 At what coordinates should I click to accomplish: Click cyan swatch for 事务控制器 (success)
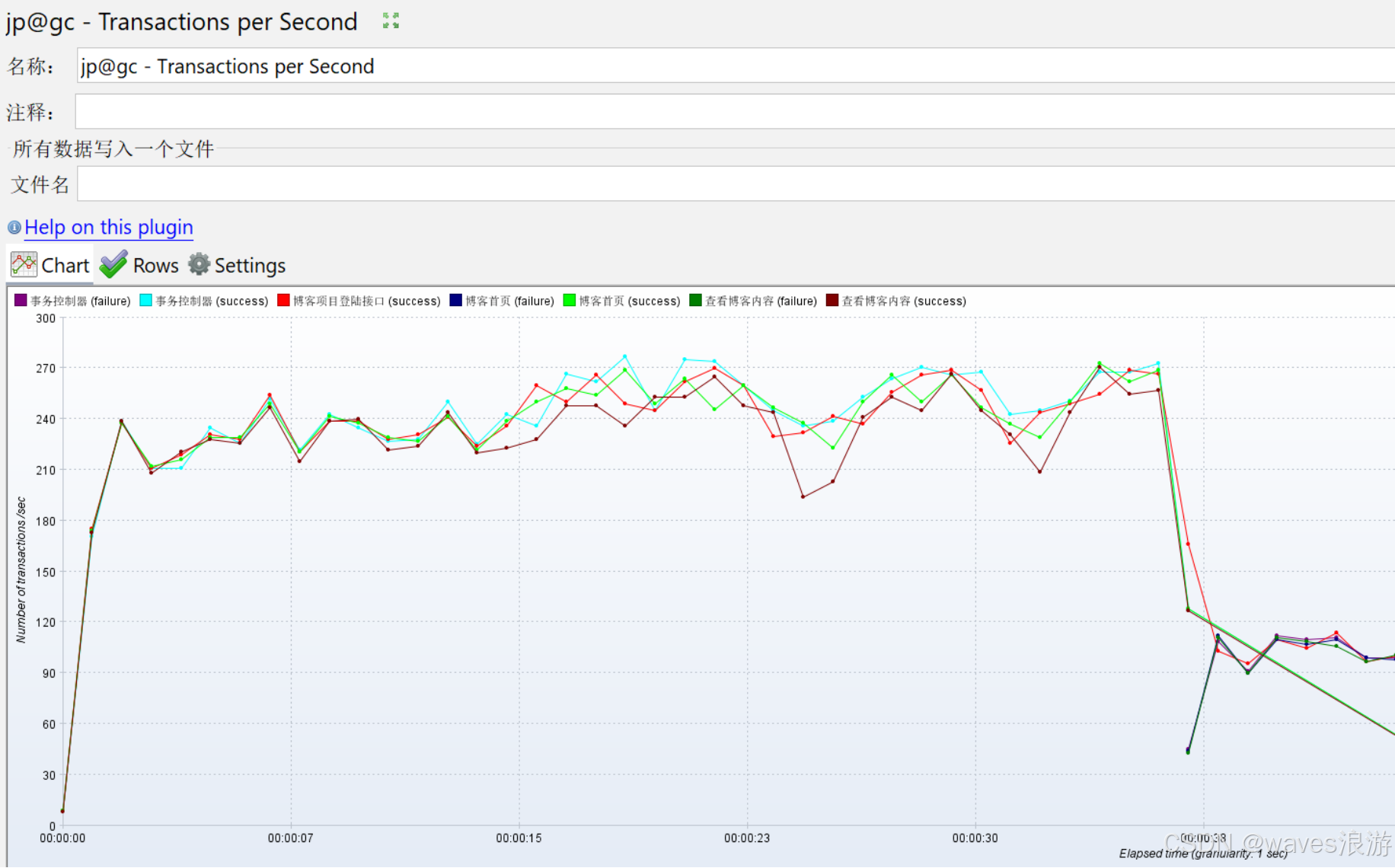(146, 300)
